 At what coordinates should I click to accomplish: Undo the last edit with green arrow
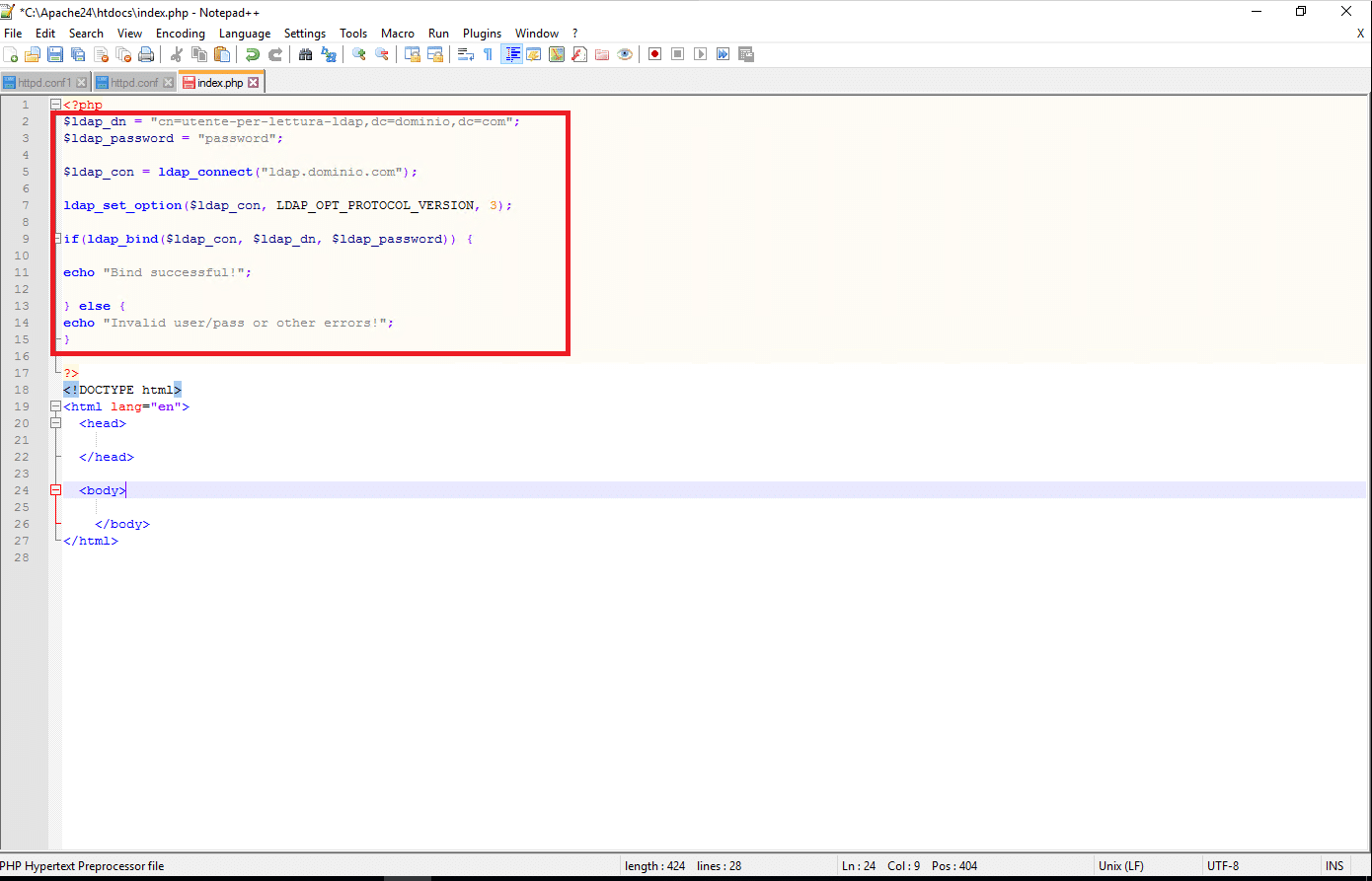253,54
